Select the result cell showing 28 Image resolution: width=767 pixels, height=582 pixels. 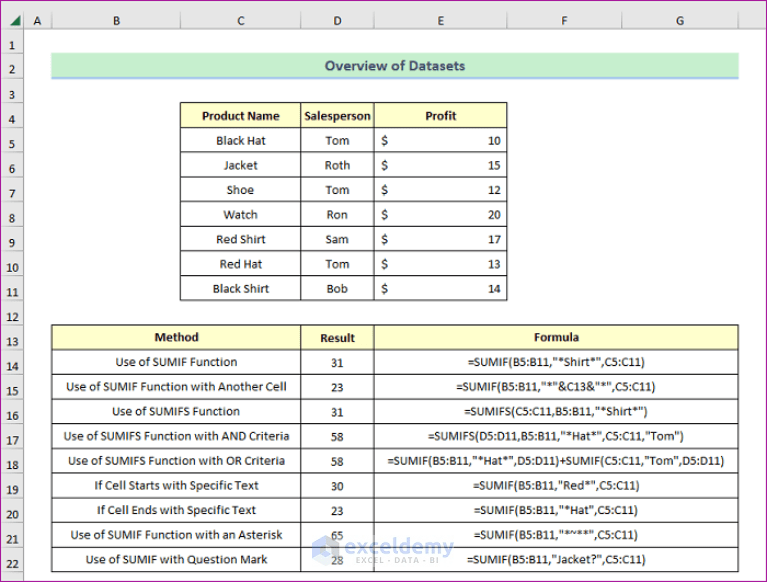[338, 560]
